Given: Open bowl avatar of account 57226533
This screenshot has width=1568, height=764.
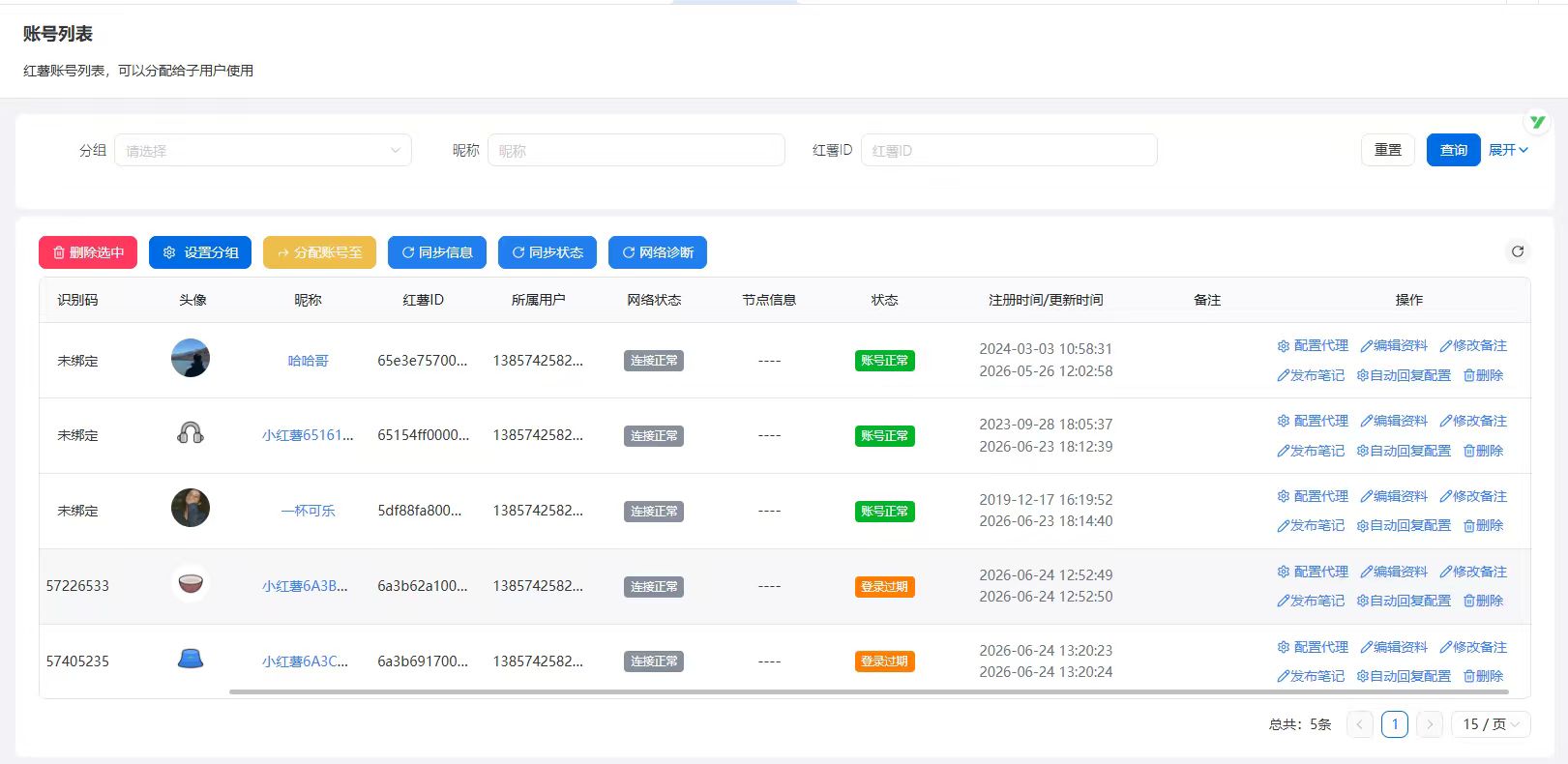Looking at the screenshot, I should click(x=191, y=583).
